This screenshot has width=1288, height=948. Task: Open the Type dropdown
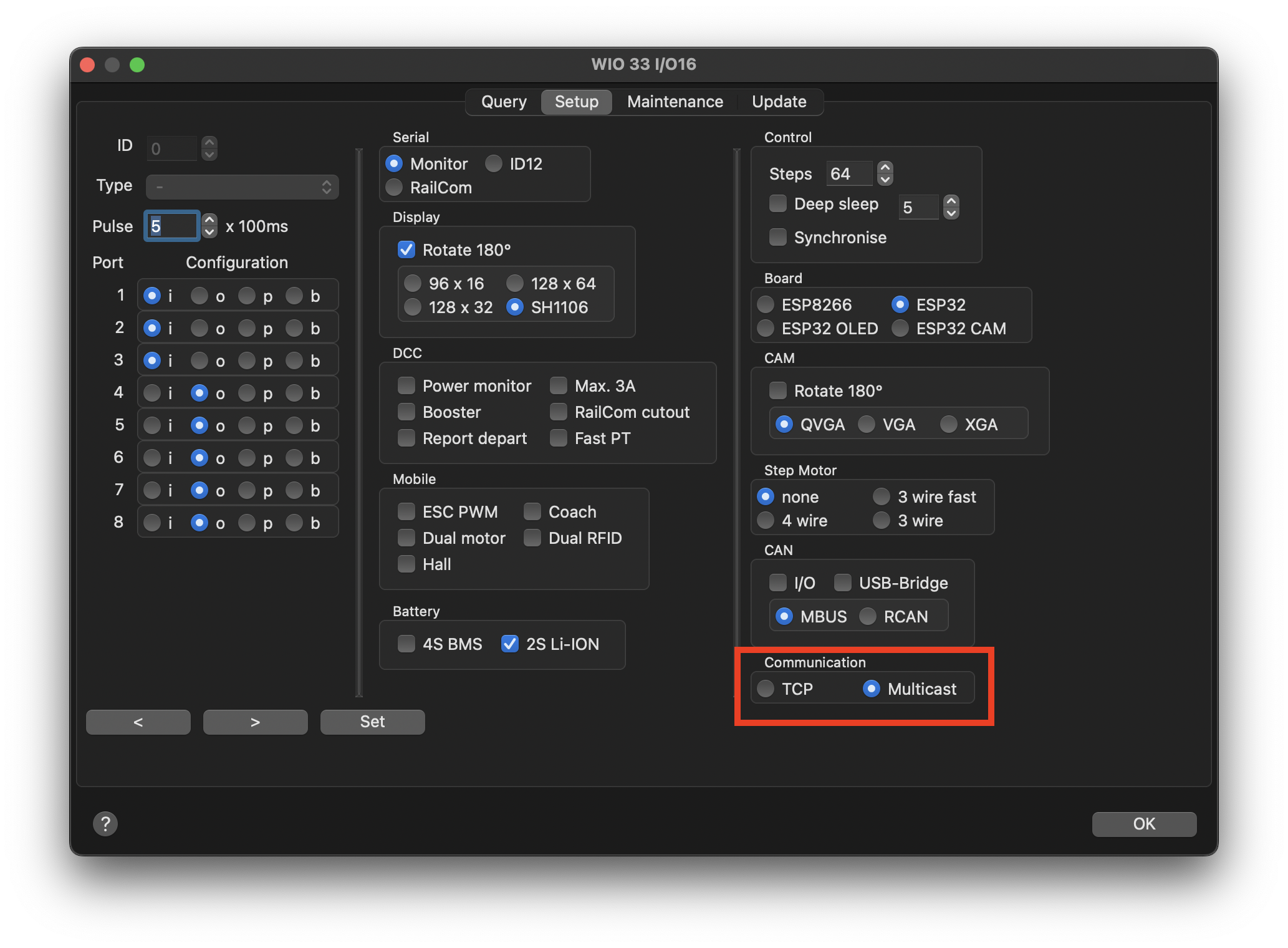coord(243,186)
